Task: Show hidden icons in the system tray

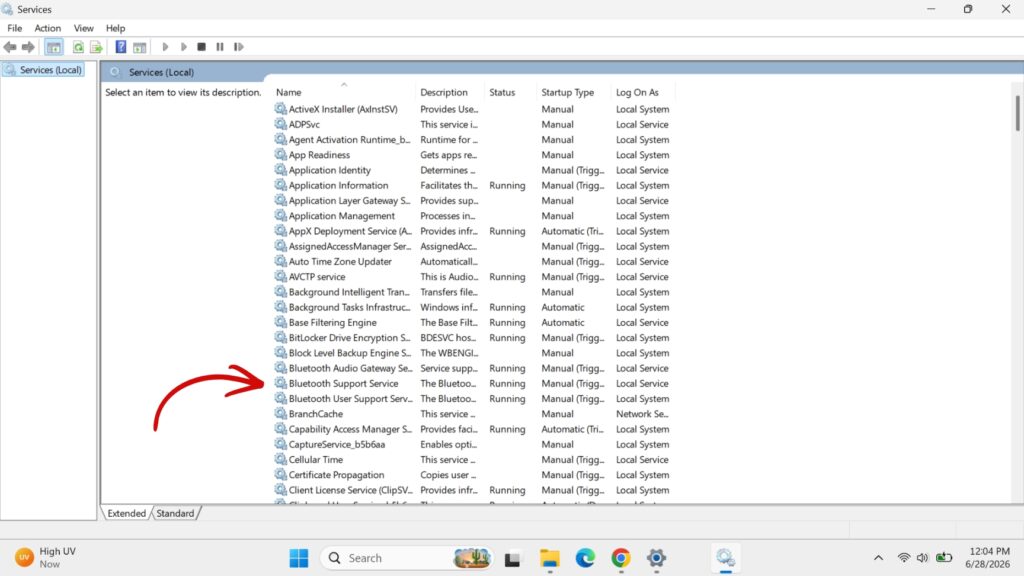Action: [878, 558]
